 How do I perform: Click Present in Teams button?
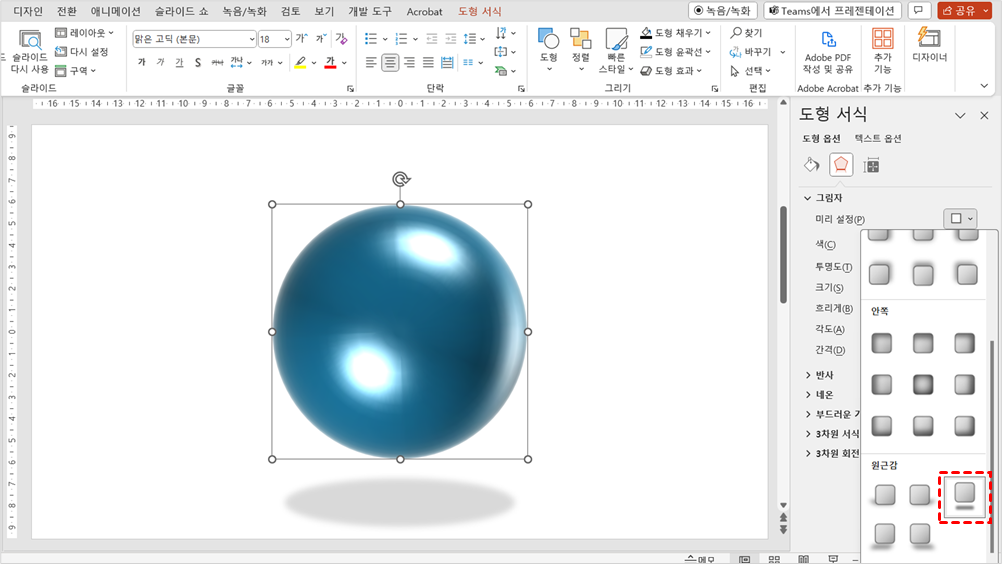[832, 11]
